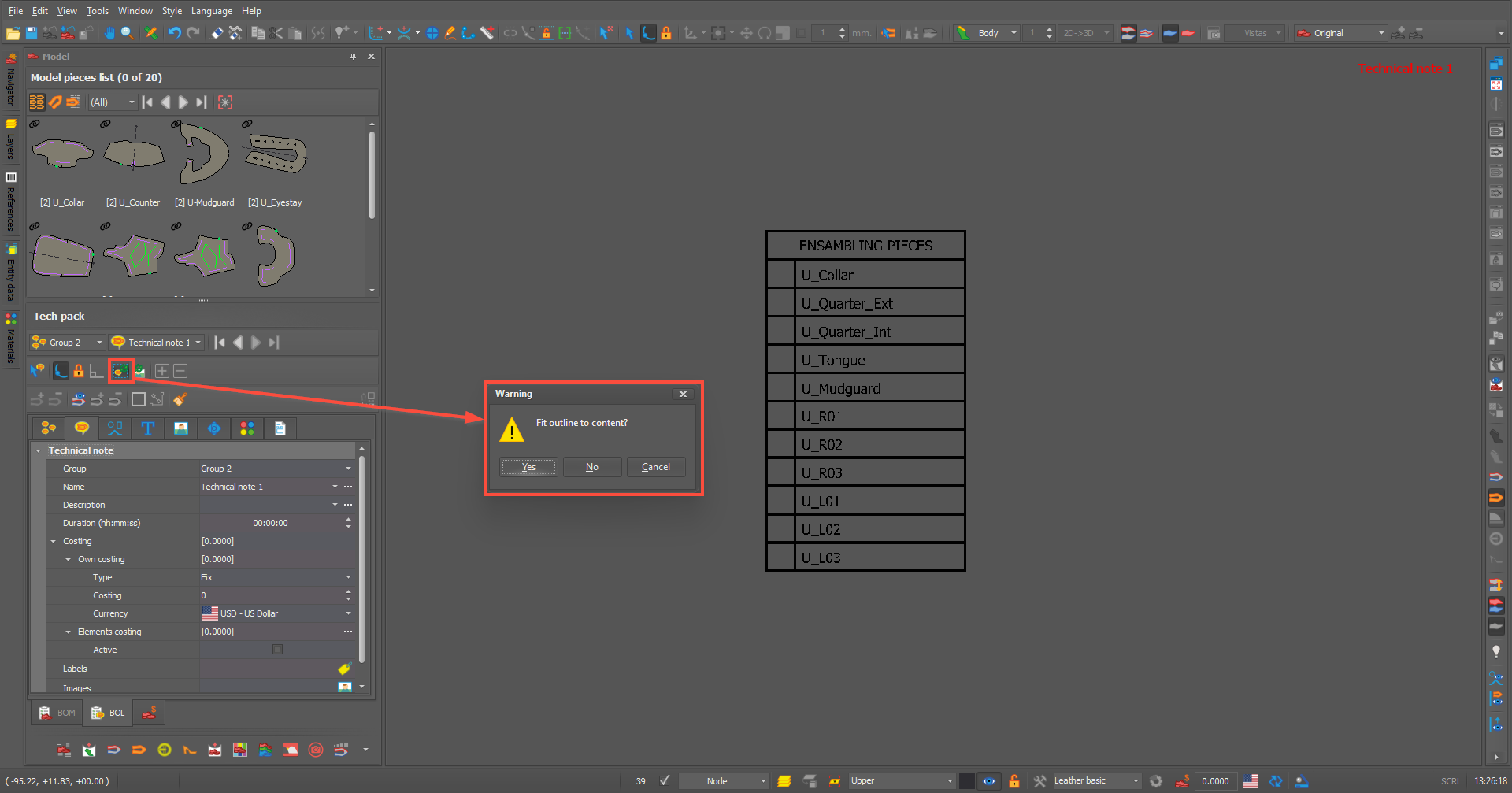
Task: Toggle the orange padlock in Tech pack toolbar
Action: coord(79,371)
